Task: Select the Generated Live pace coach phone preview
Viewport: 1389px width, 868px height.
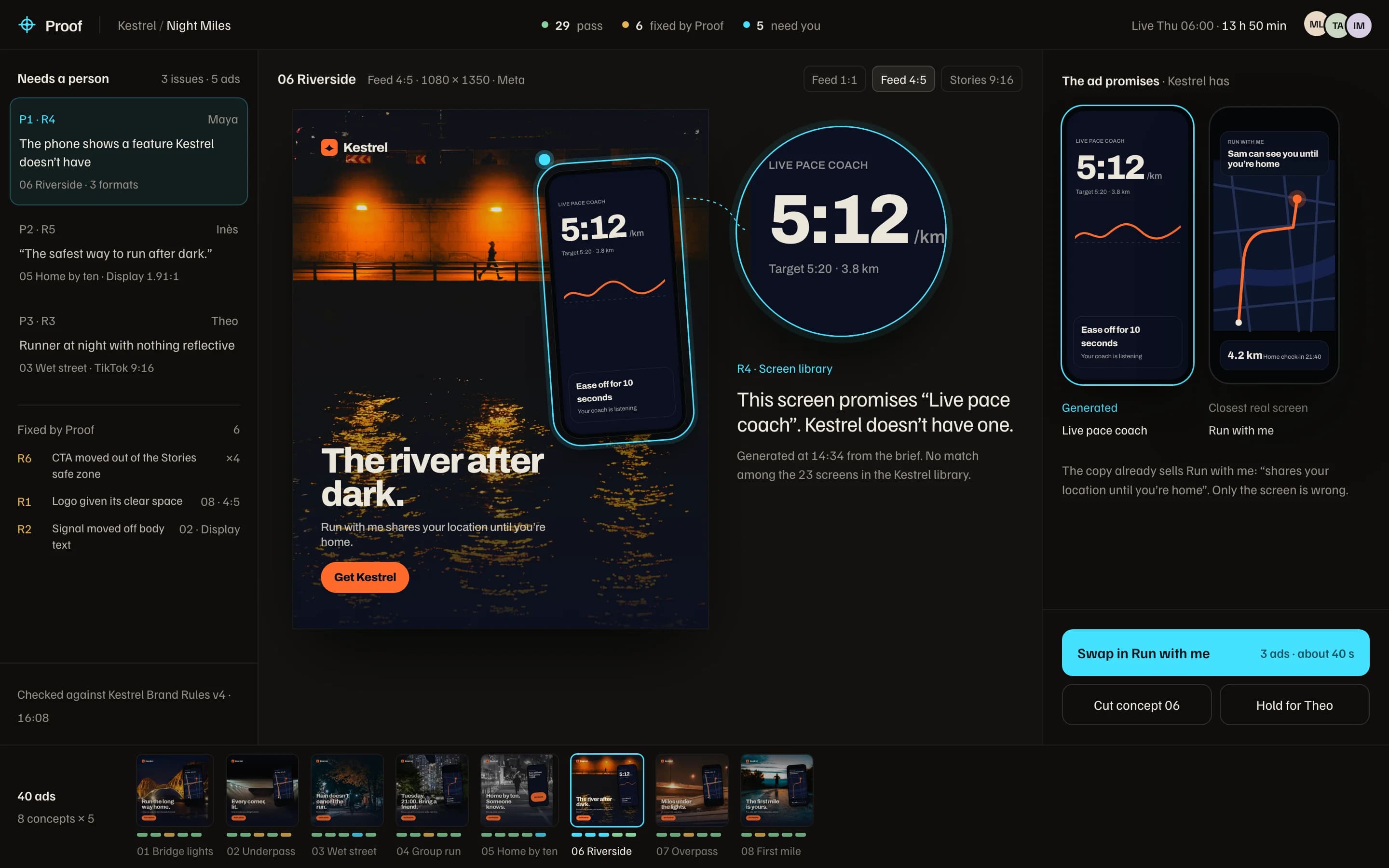Action: [x=1127, y=245]
